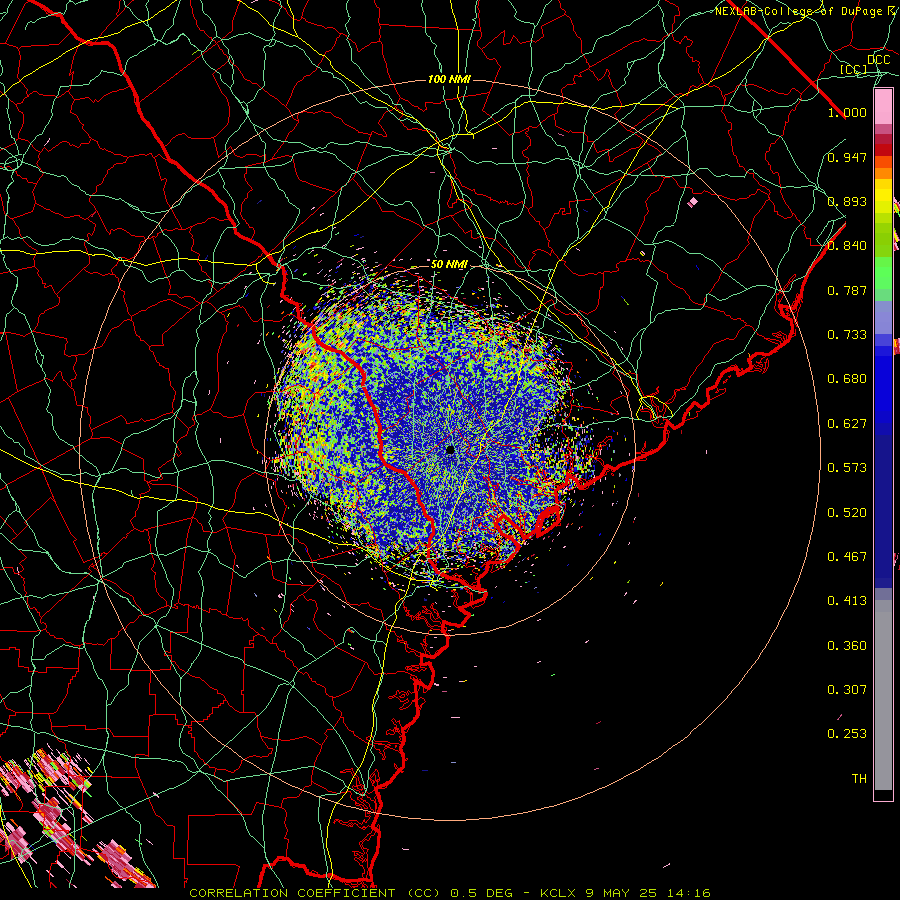
Task: Click the 50 NMI range ring label
Action: point(449,264)
